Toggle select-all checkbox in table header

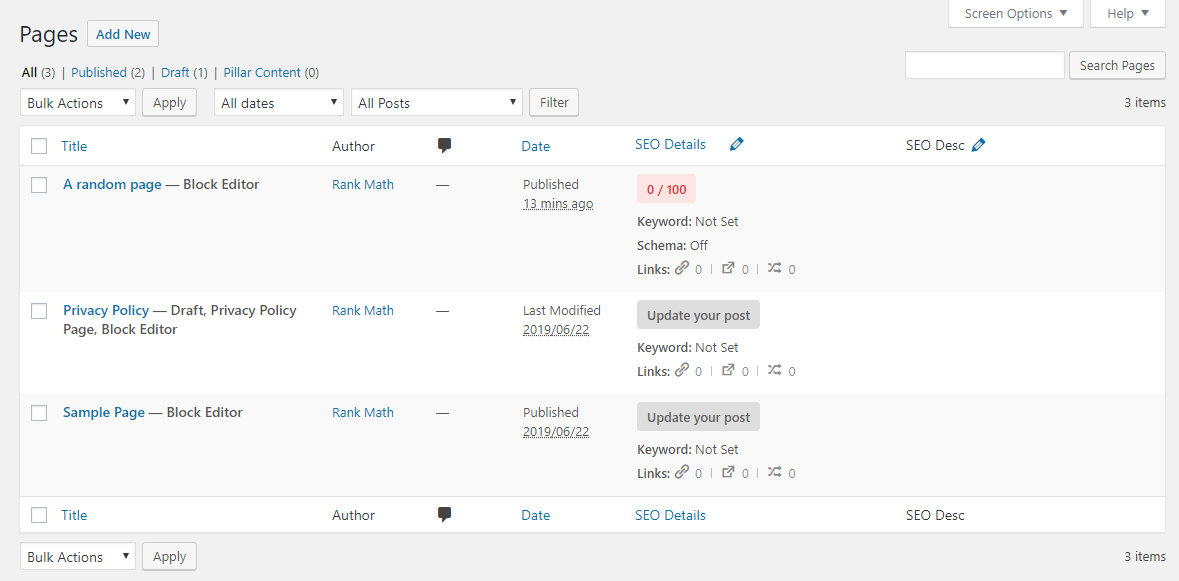(39, 146)
